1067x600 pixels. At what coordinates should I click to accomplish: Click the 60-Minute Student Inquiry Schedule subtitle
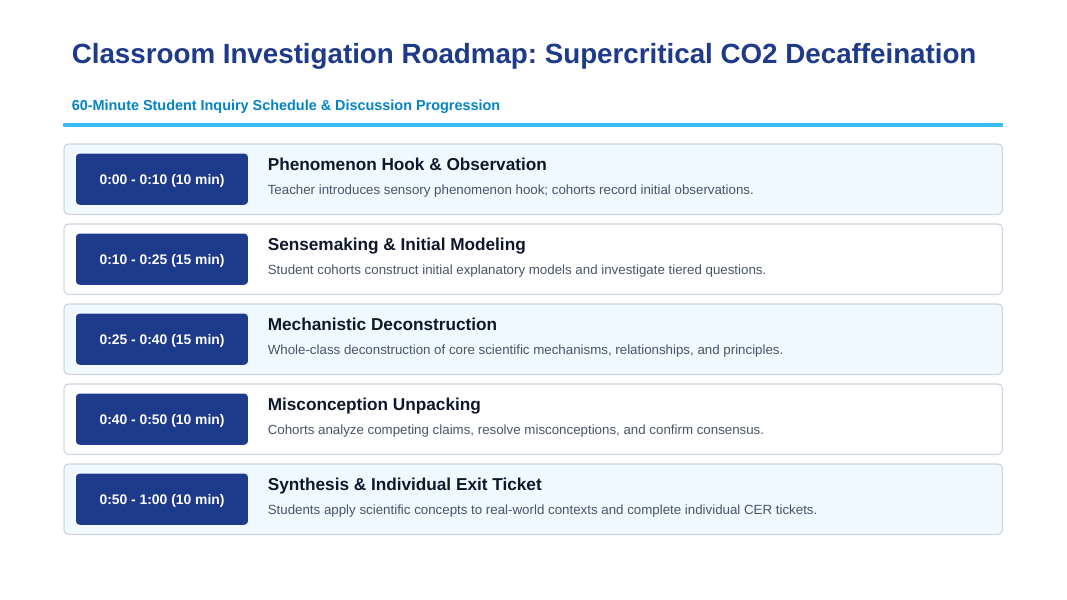tap(286, 105)
